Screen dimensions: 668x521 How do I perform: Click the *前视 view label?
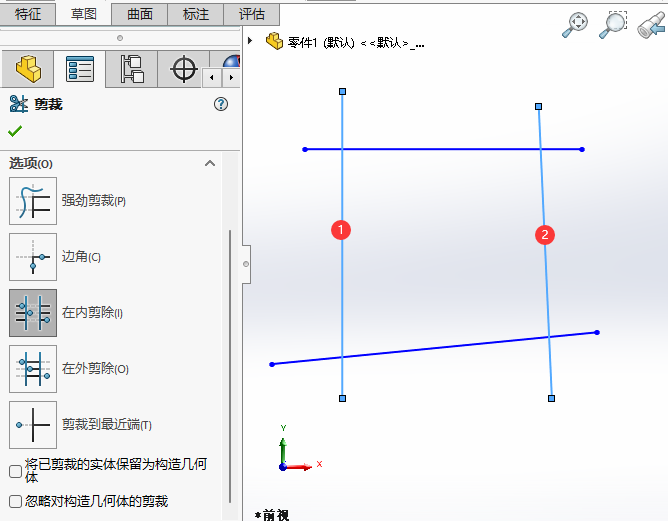point(272,515)
